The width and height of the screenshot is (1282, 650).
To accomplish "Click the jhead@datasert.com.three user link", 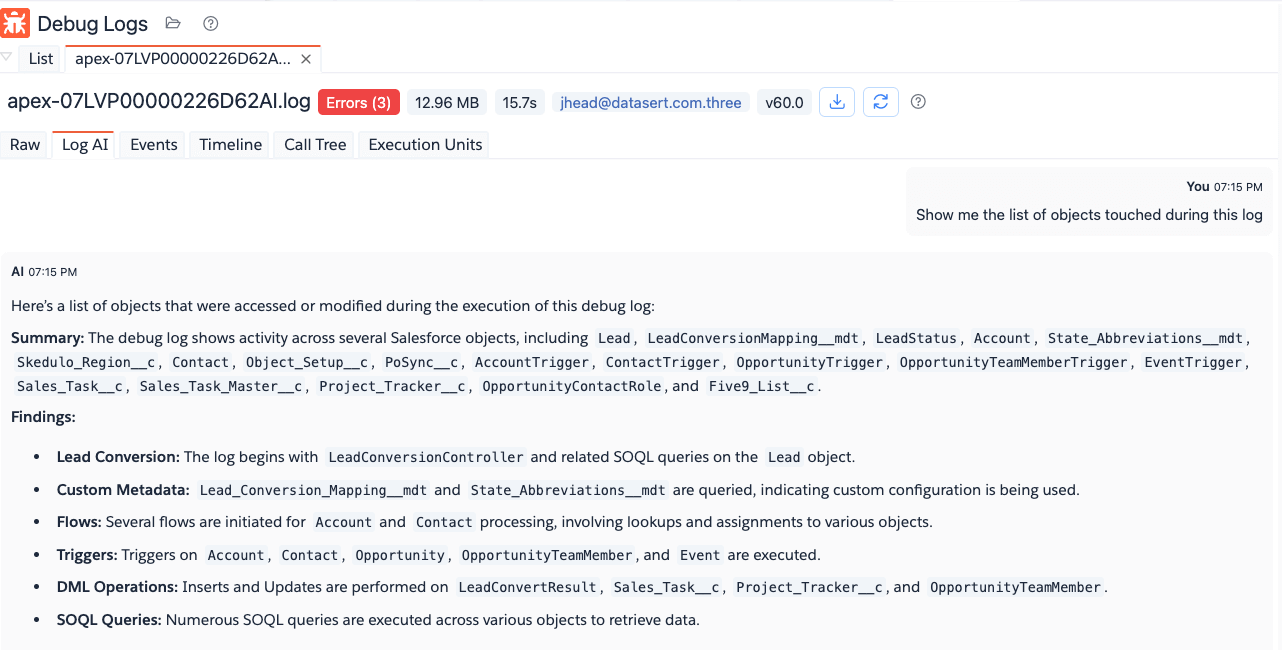I will tap(651, 103).
